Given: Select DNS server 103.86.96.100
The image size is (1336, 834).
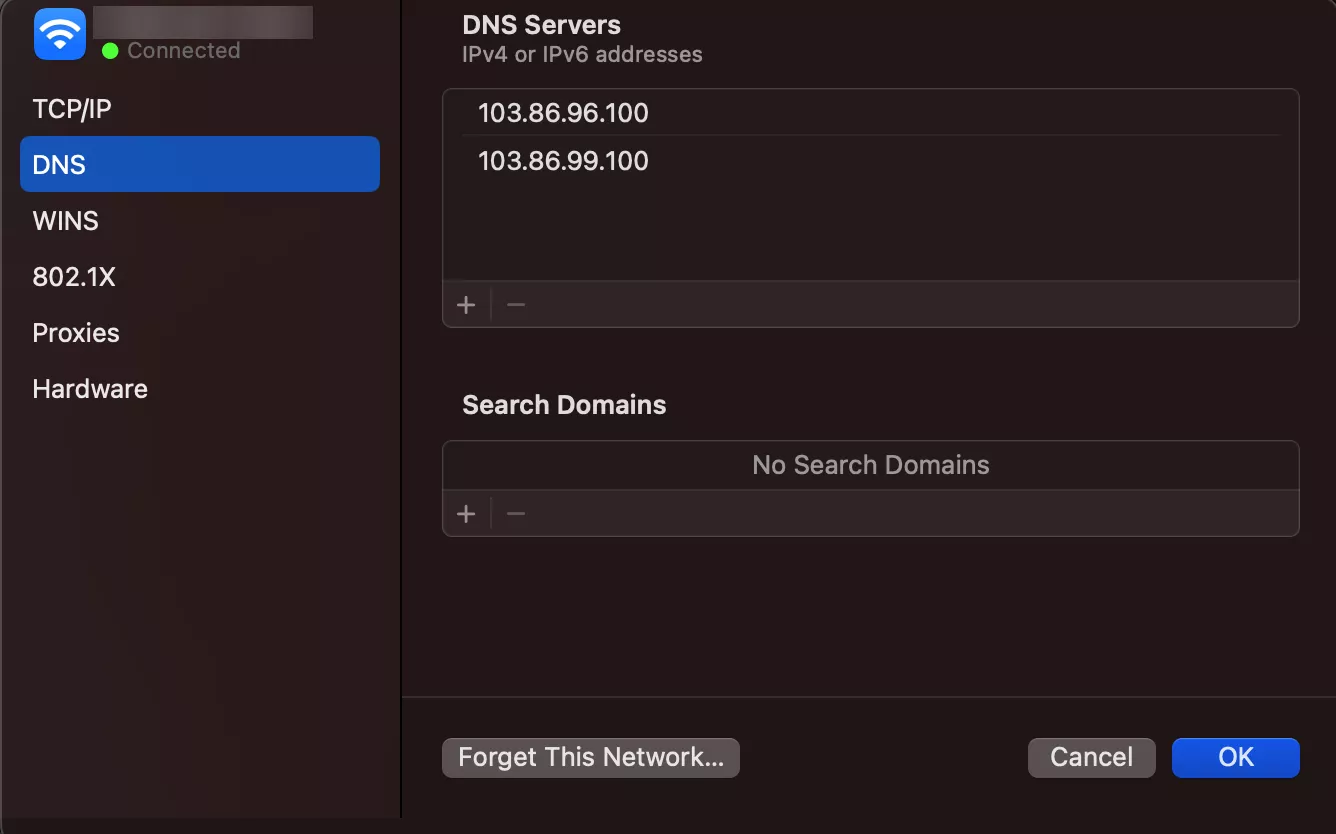Looking at the screenshot, I should click(563, 113).
